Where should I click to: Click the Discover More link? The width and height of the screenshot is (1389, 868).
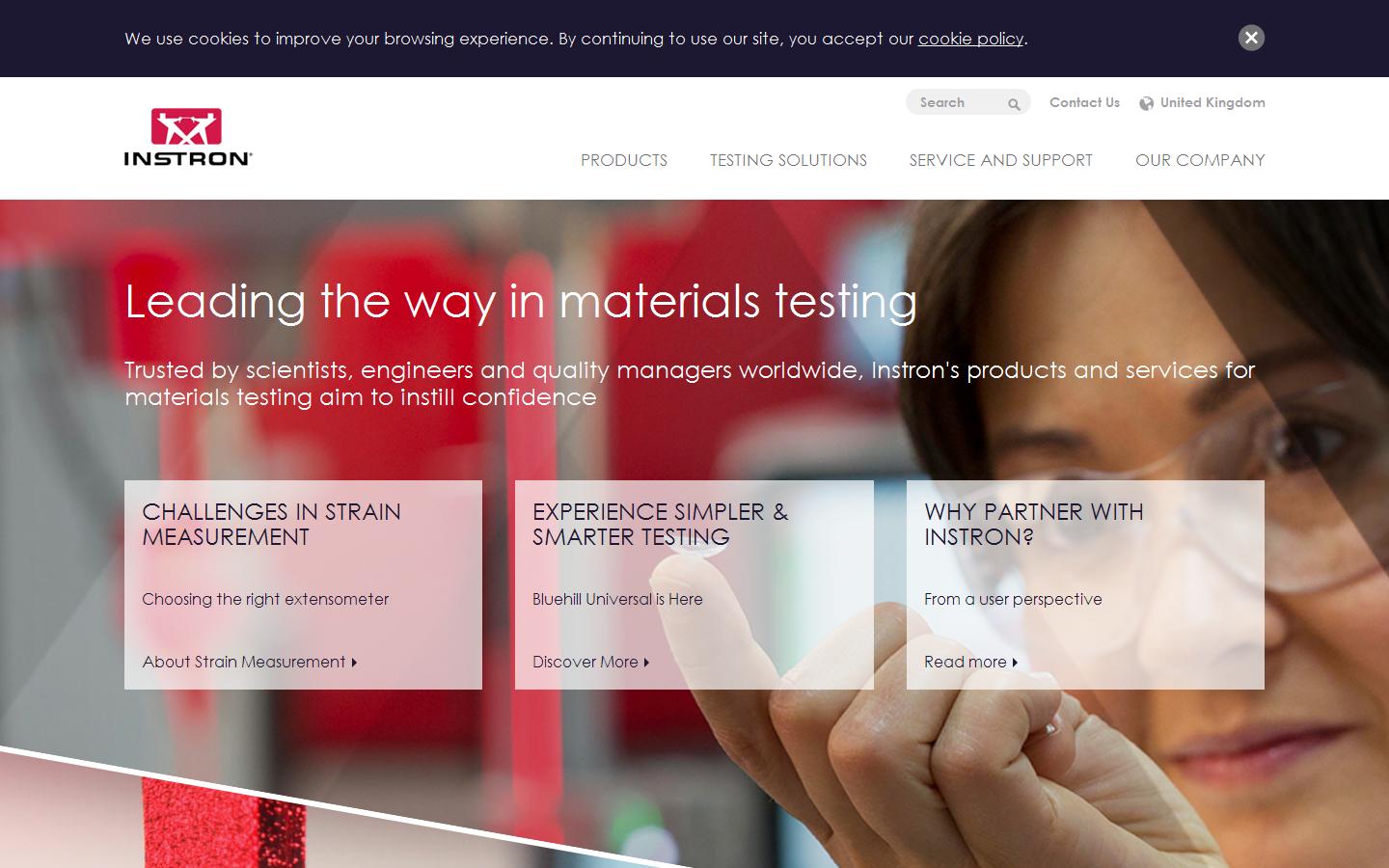click(x=586, y=662)
